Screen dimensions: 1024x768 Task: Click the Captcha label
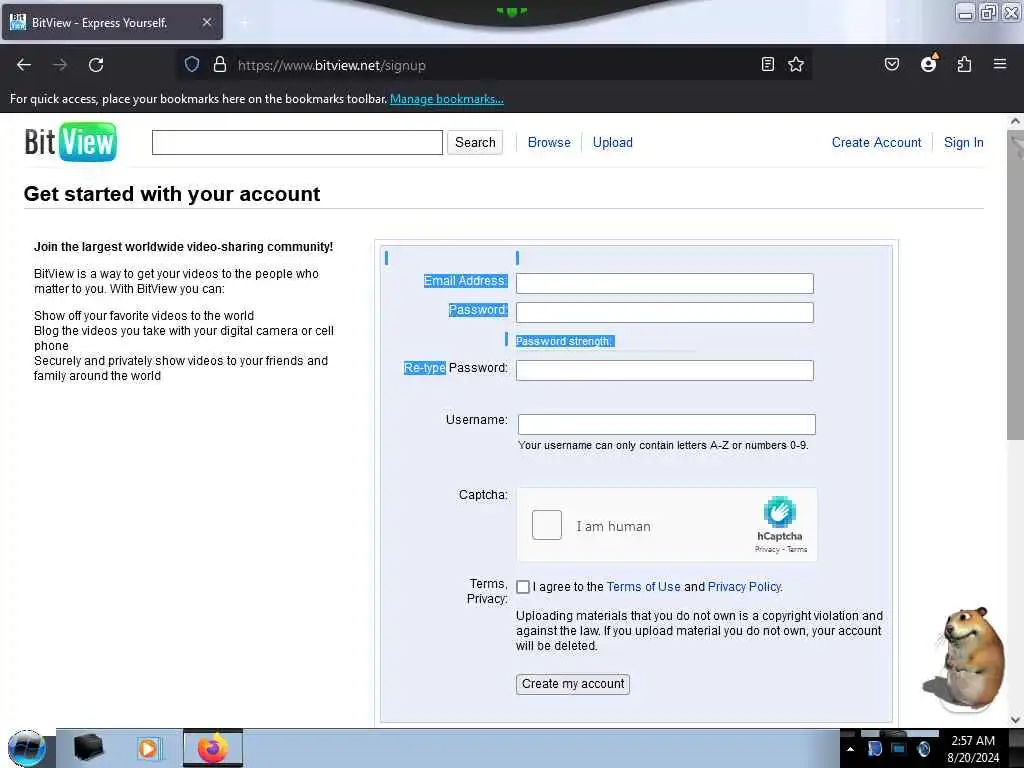coord(483,494)
